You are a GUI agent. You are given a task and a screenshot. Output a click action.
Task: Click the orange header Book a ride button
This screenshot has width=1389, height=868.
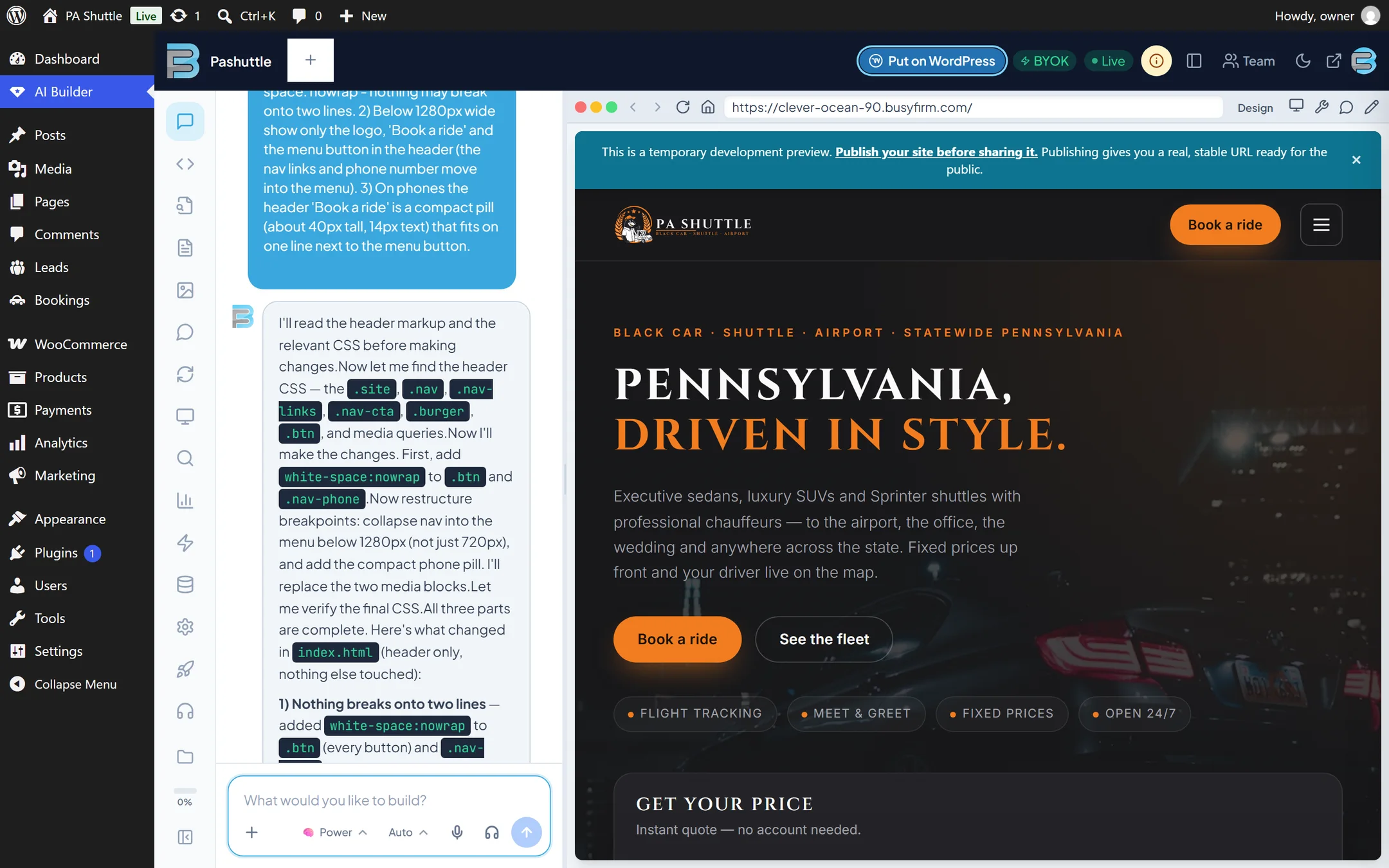tap(1225, 224)
